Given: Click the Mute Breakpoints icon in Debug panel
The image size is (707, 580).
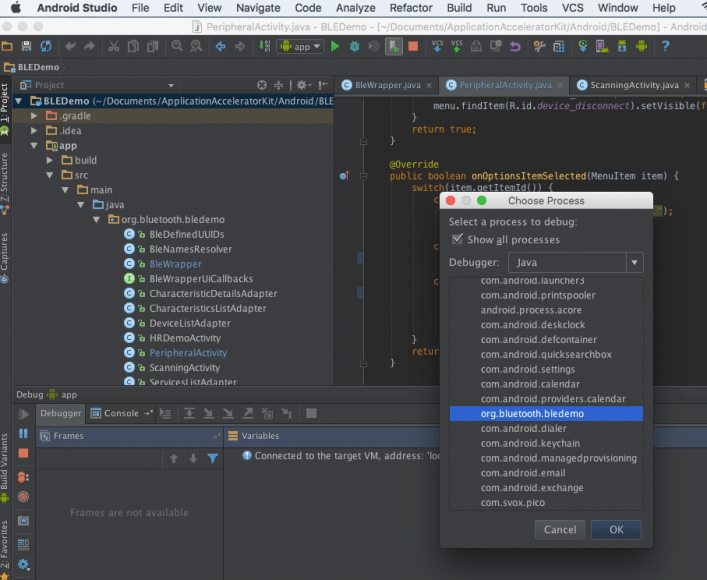Looking at the screenshot, I should point(23,497).
